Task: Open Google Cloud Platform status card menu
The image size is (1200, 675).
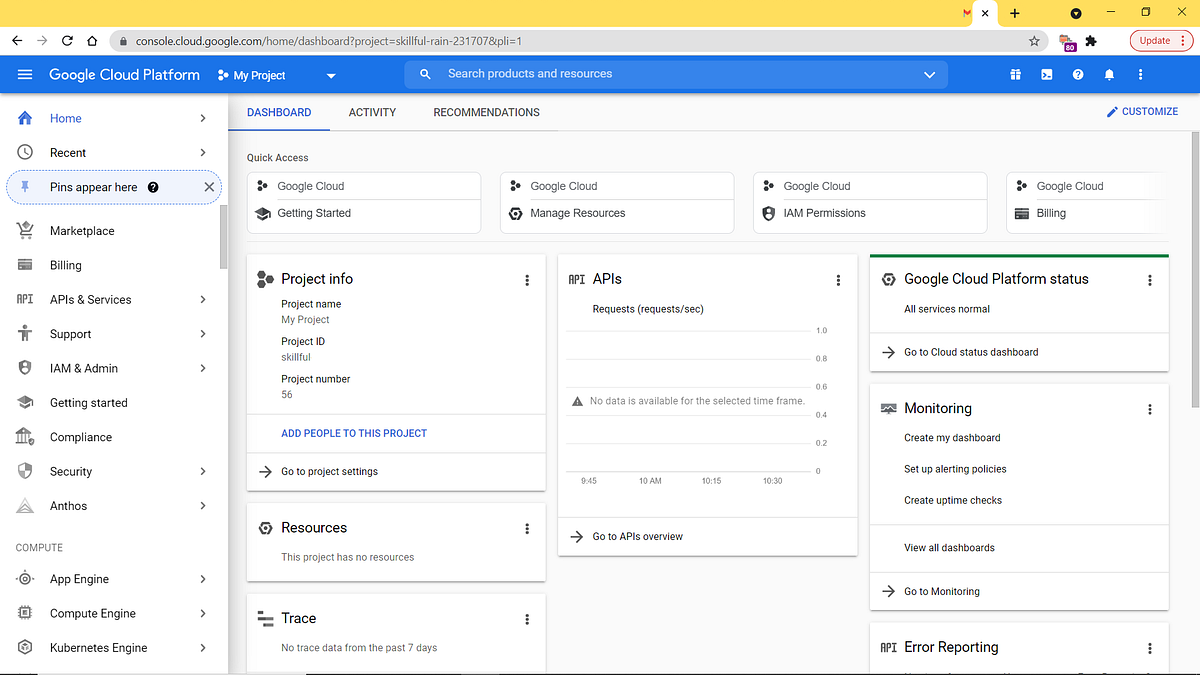Action: point(1150,280)
